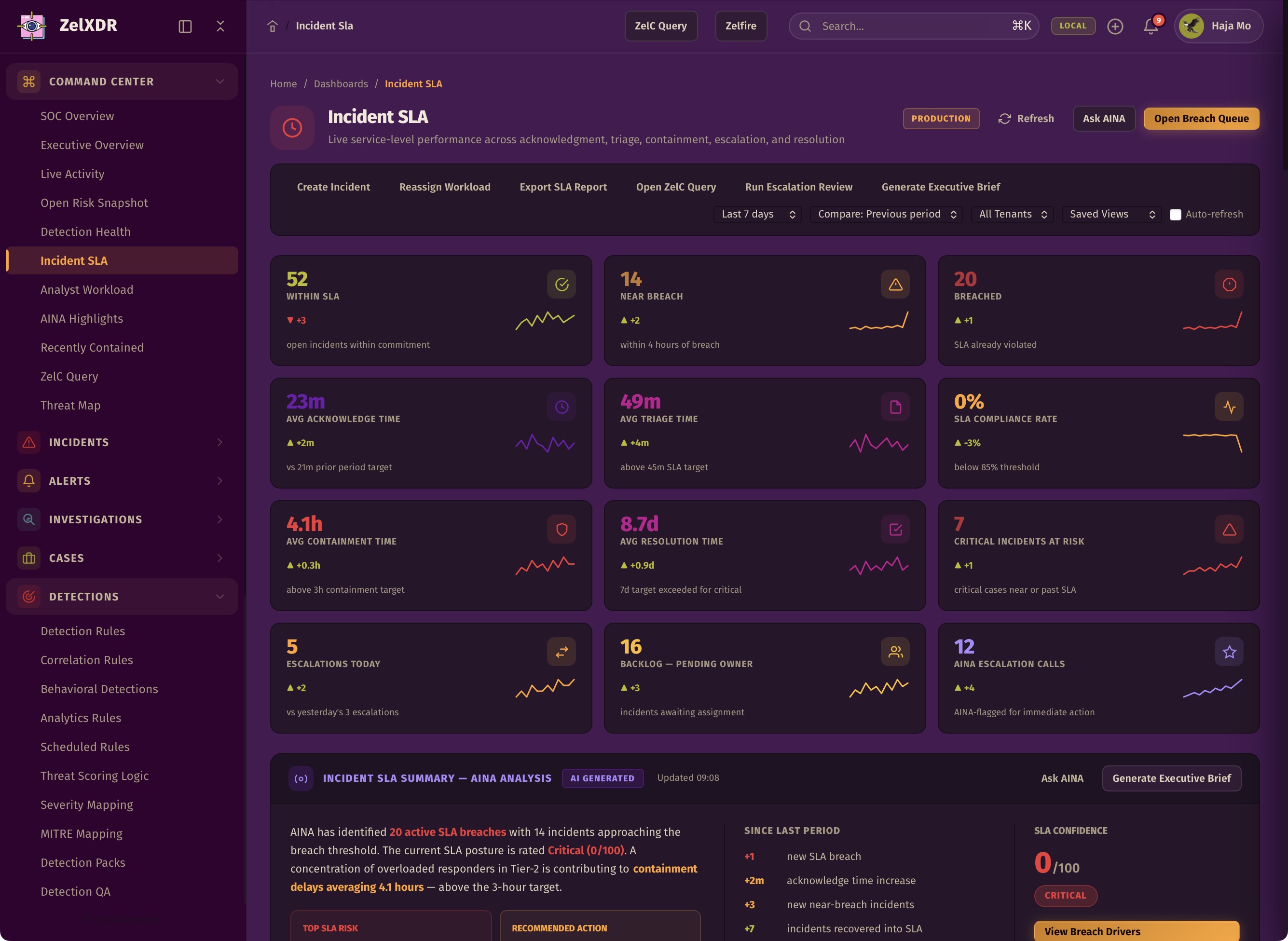
Task: Expand the Incidents sidebar section
Action: [122, 442]
